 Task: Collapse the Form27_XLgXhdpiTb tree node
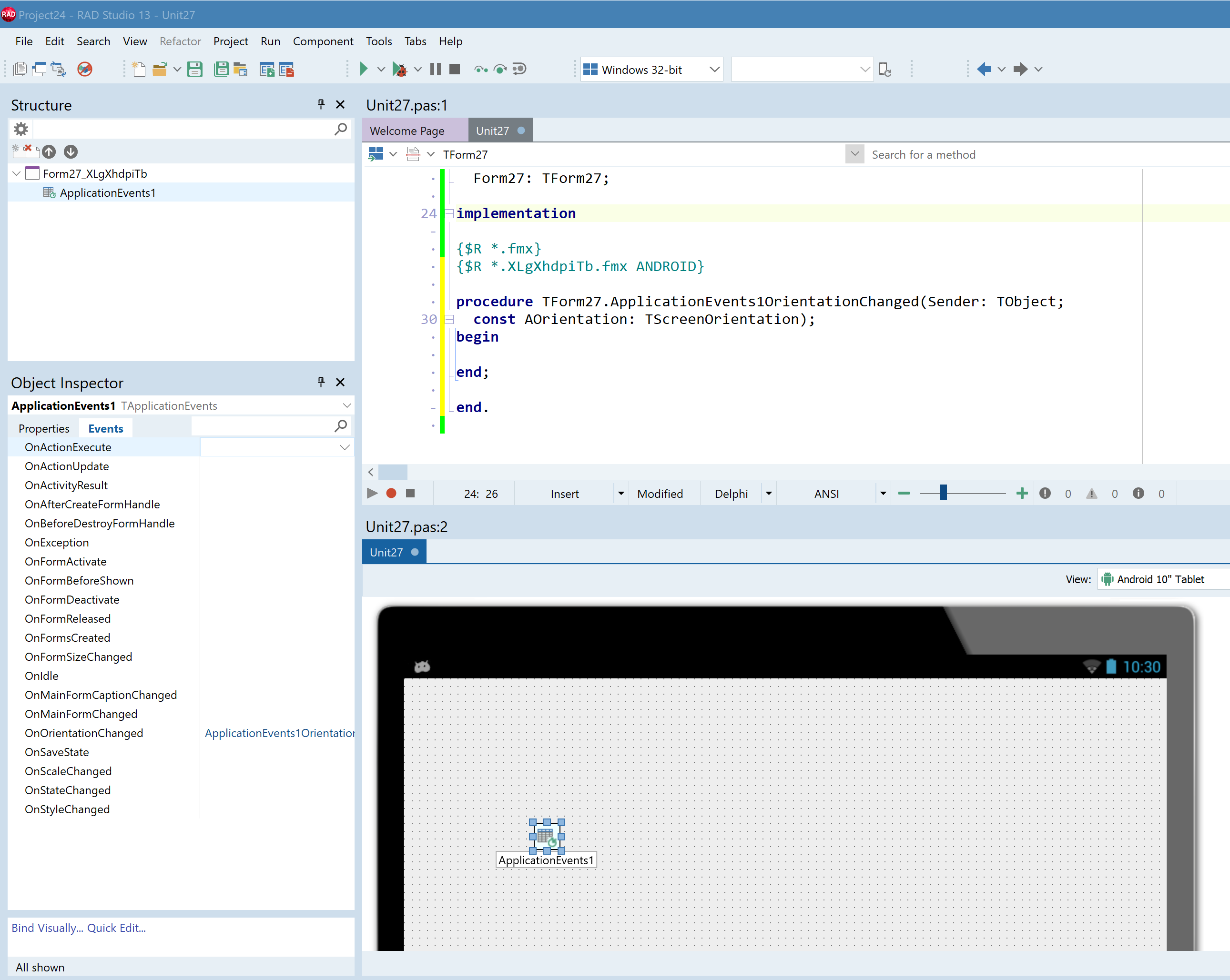17,173
